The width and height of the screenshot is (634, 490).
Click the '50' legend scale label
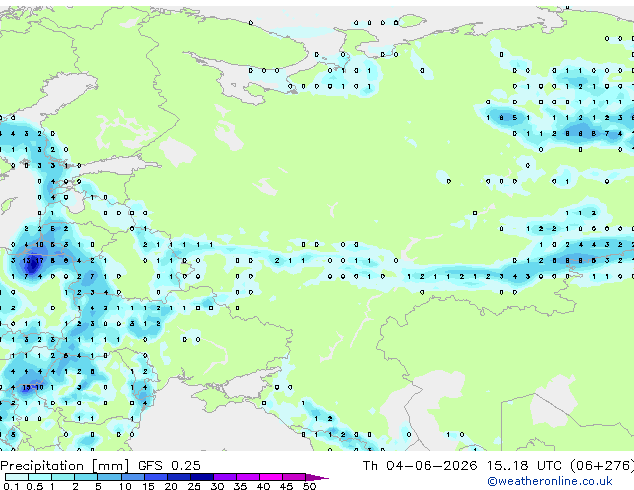310,486
